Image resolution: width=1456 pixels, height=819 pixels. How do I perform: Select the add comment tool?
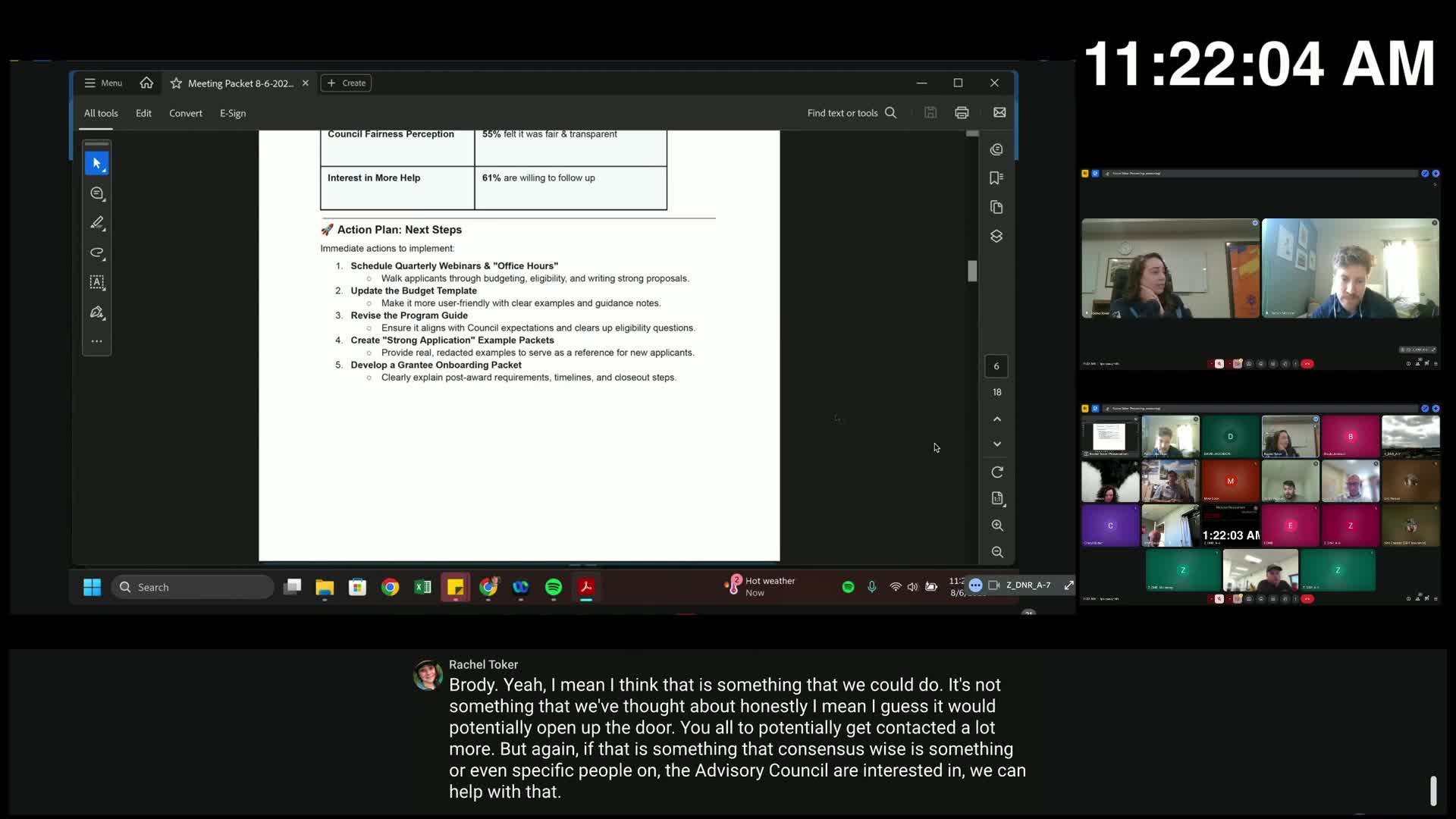[x=96, y=193]
